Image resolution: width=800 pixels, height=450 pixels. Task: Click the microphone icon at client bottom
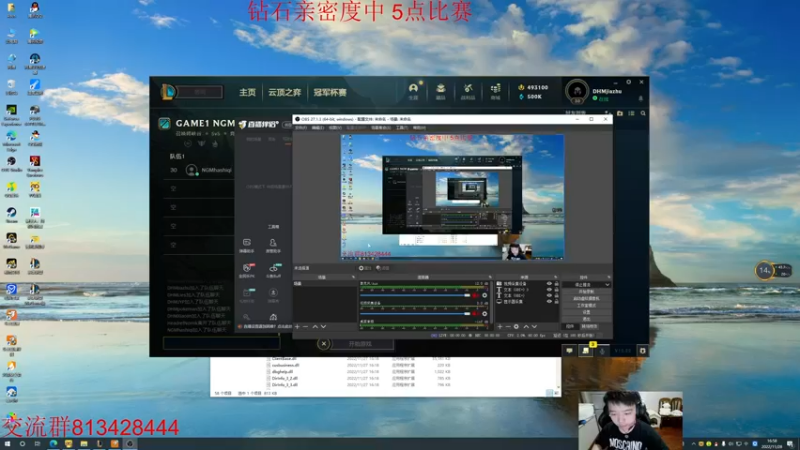(602, 351)
